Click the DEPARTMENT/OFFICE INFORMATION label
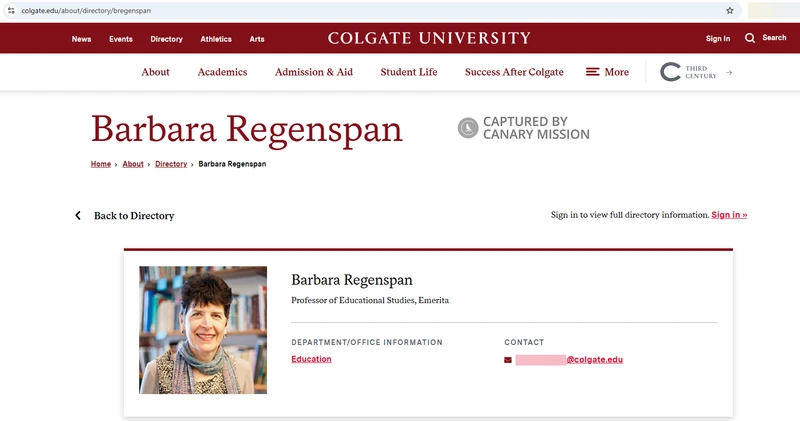The image size is (800, 421). coord(367,342)
